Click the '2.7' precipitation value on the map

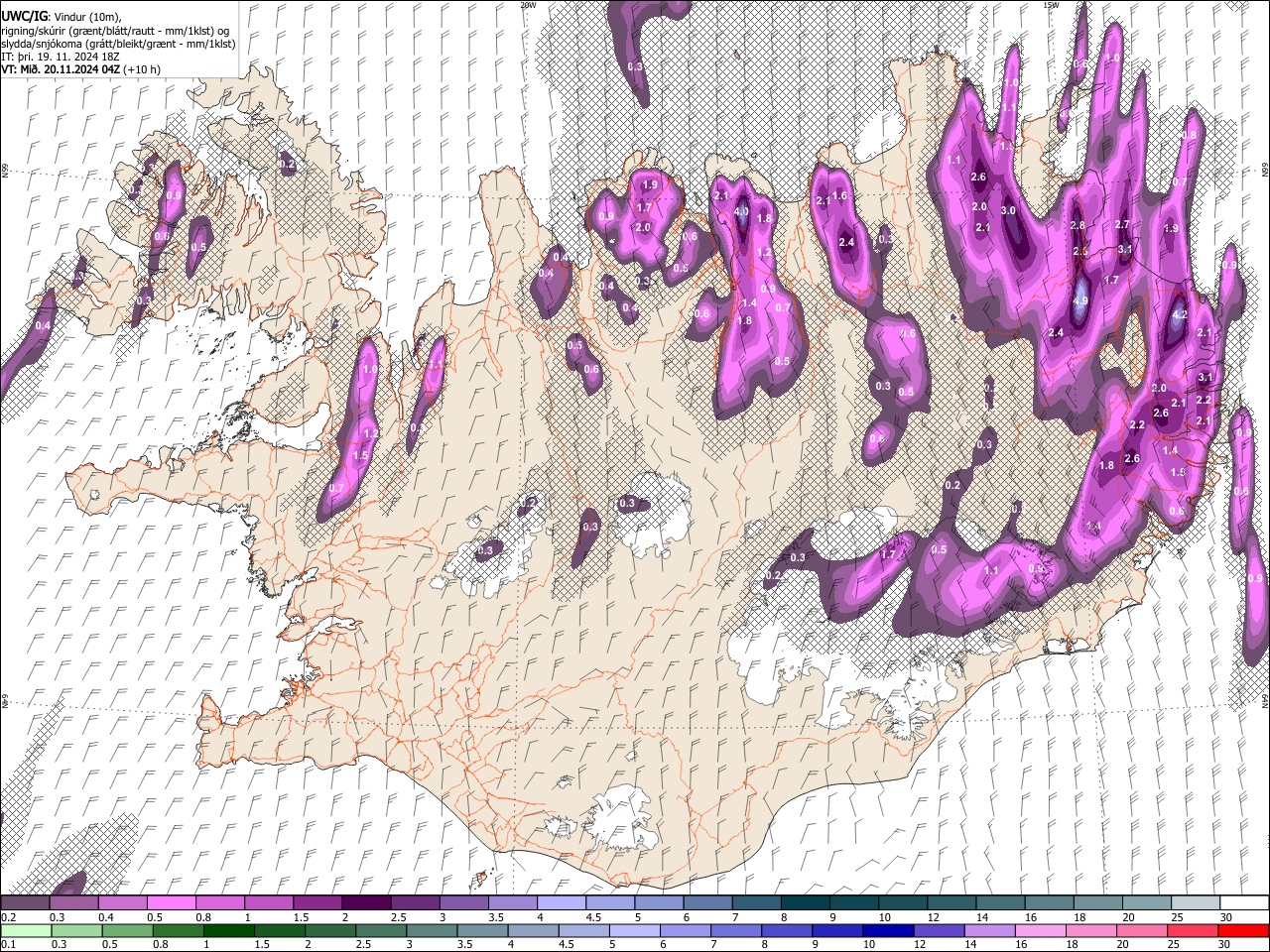pyautogui.click(x=1122, y=225)
